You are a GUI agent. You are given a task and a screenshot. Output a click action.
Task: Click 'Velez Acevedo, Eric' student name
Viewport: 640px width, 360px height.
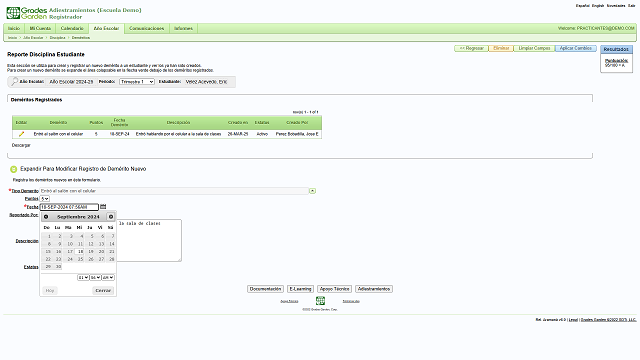[x=207, y=82]
